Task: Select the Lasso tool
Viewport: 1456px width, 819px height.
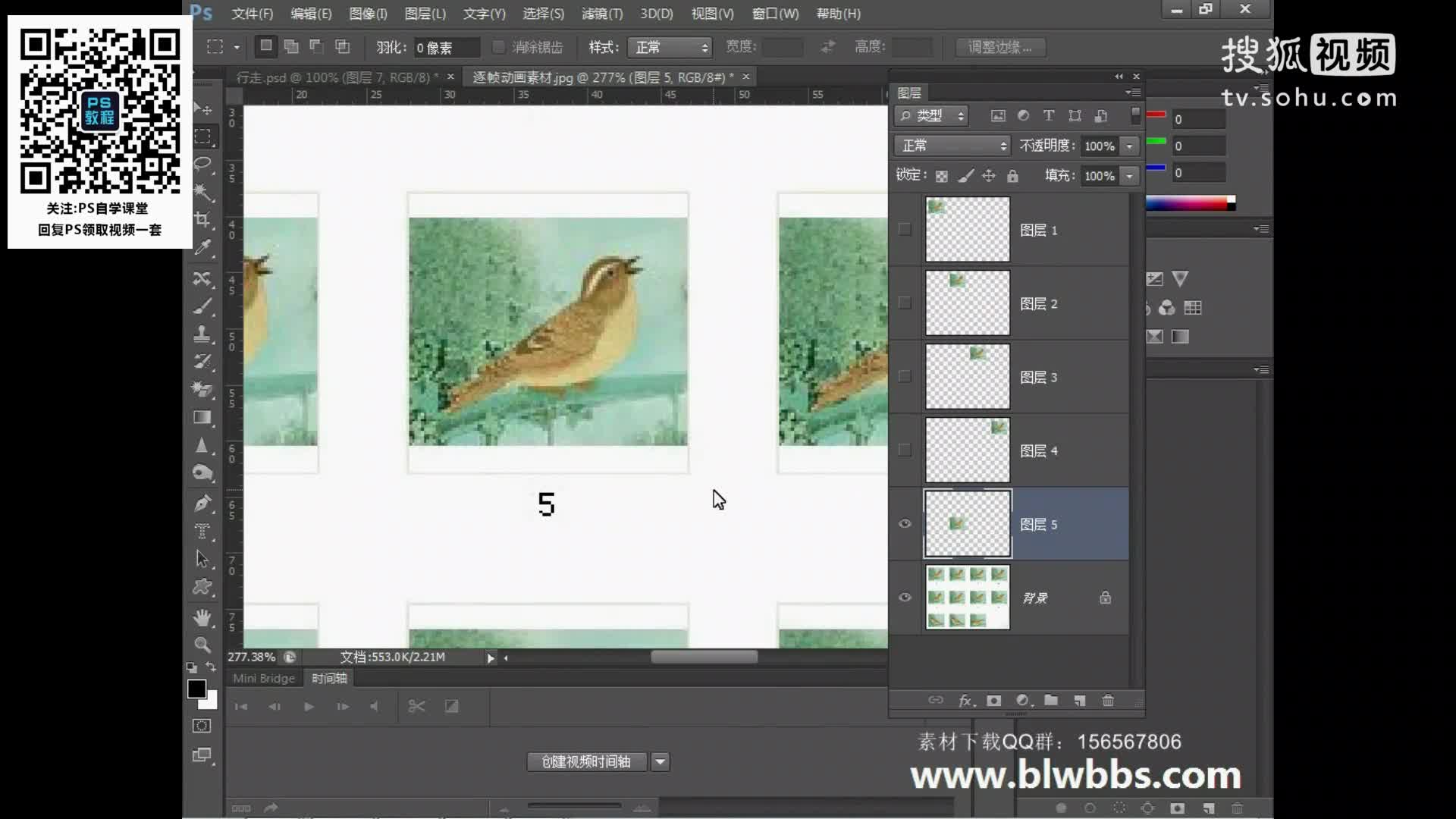Action: [202, 164]
